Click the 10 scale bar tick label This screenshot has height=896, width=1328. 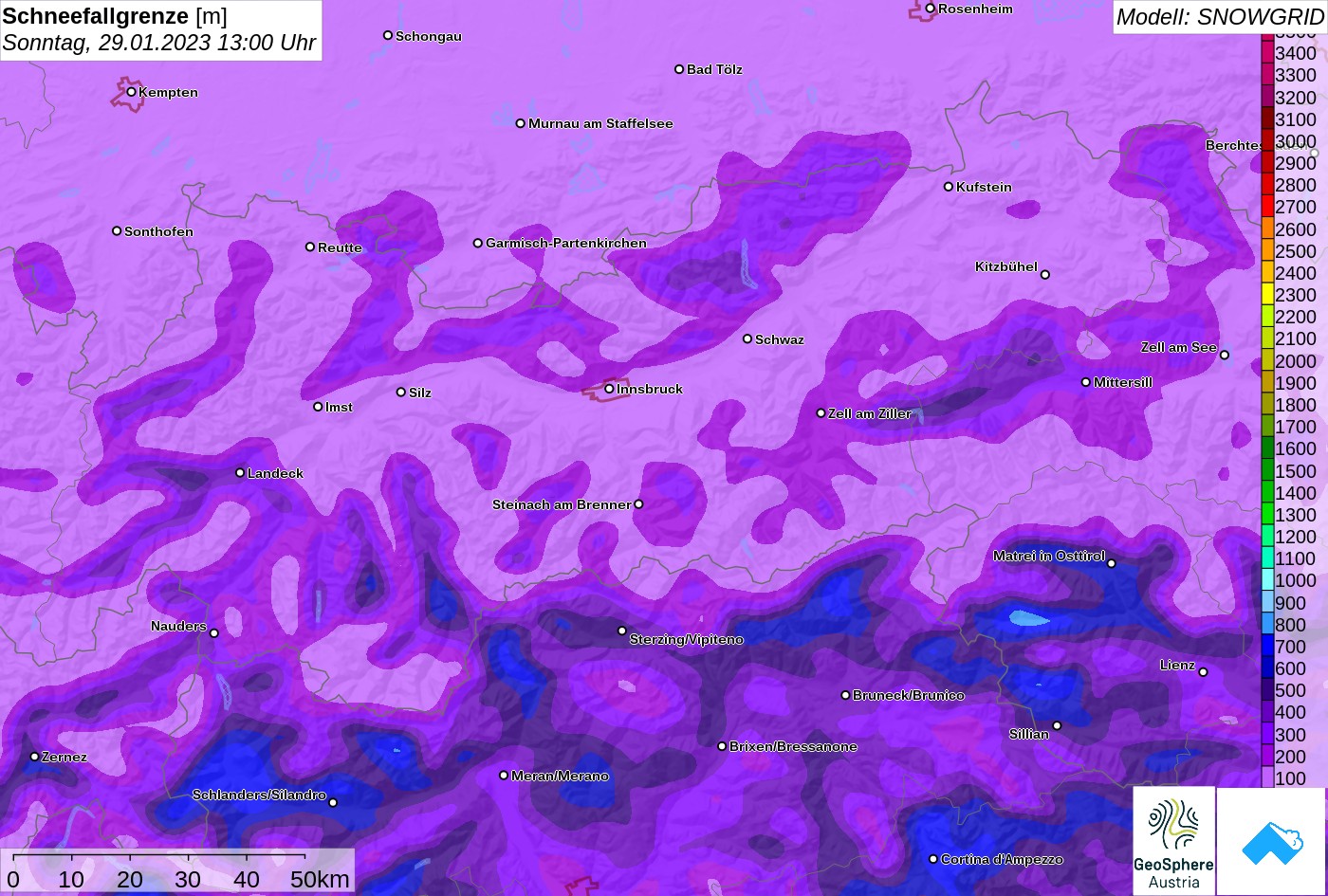71,879
